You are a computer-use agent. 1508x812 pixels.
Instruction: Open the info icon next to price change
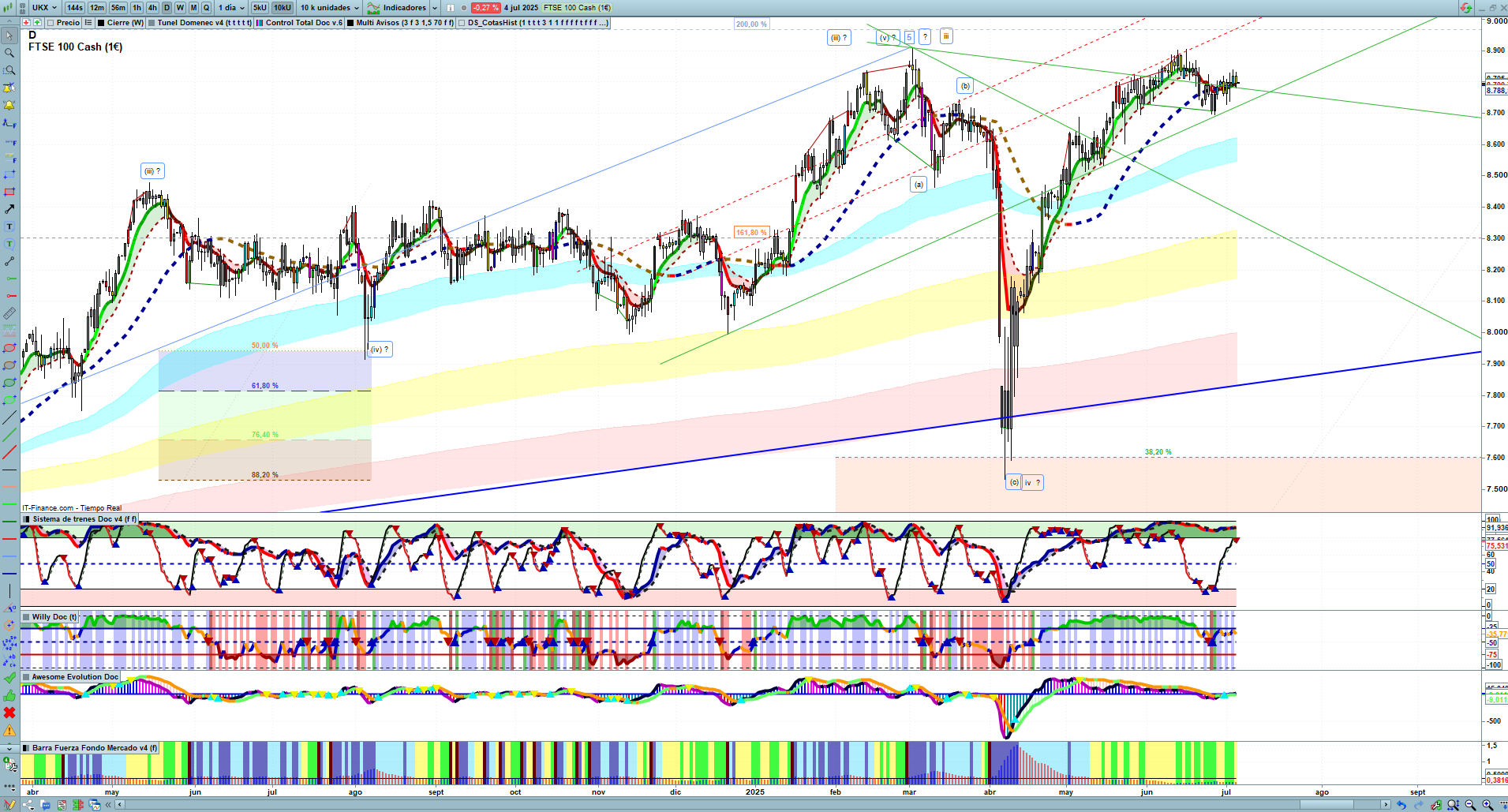(451, 8)
